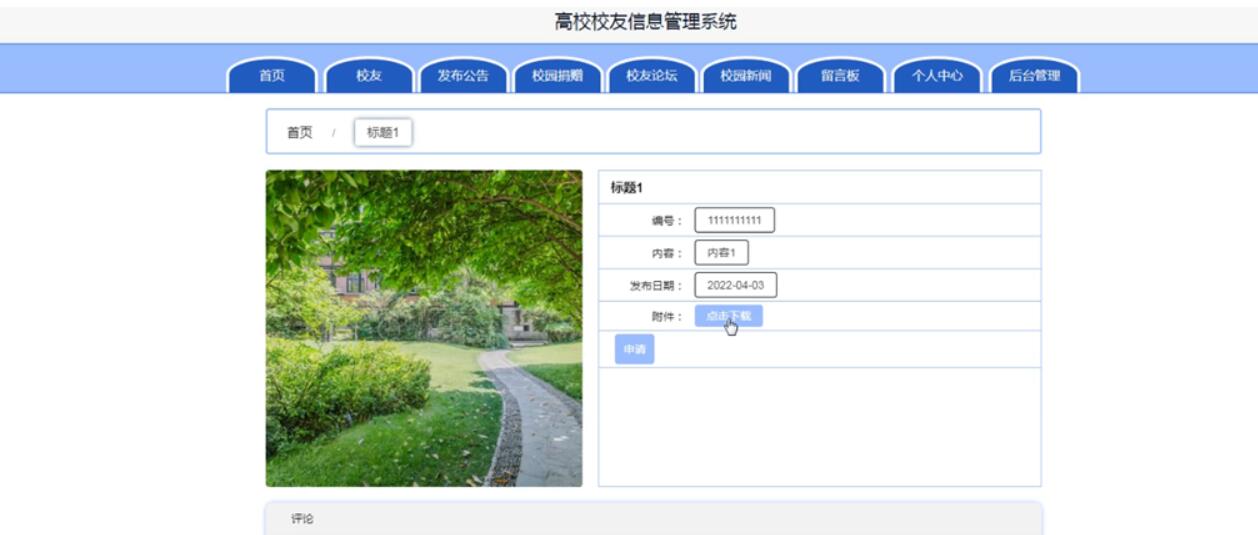Click the 申请 button
Image resolution: width=1258 pixels, height=535 pixels.
pos(634,349)
